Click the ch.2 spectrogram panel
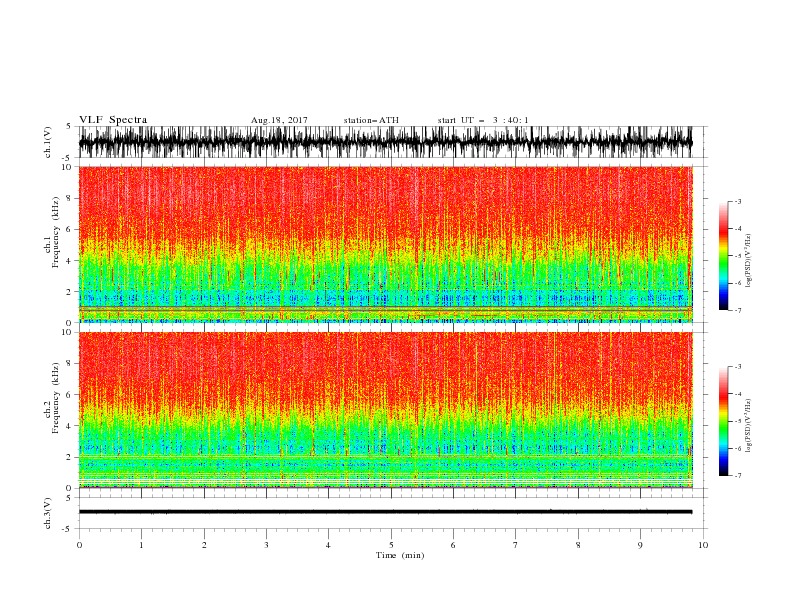The height and width of the screenshot is (612, 792). click(x=386, y=410)
